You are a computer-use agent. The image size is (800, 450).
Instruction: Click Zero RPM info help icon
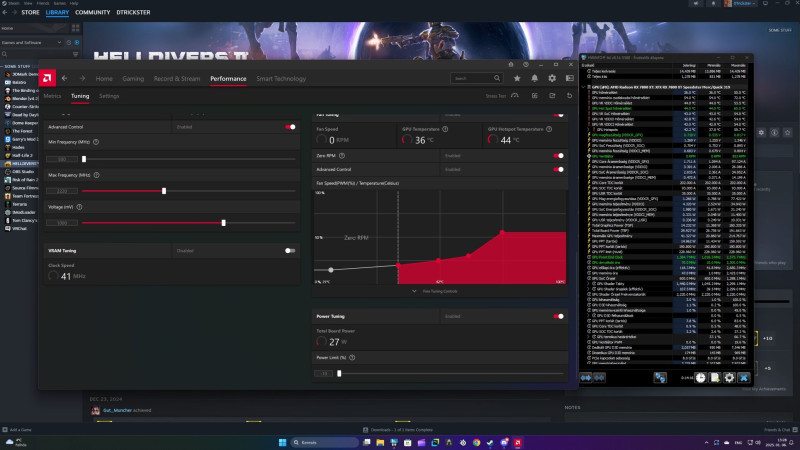(342, 156)
